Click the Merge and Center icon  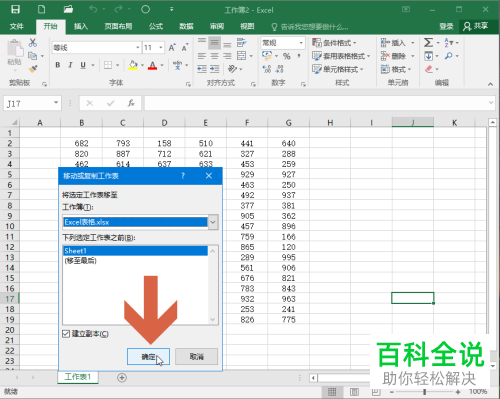241,56
